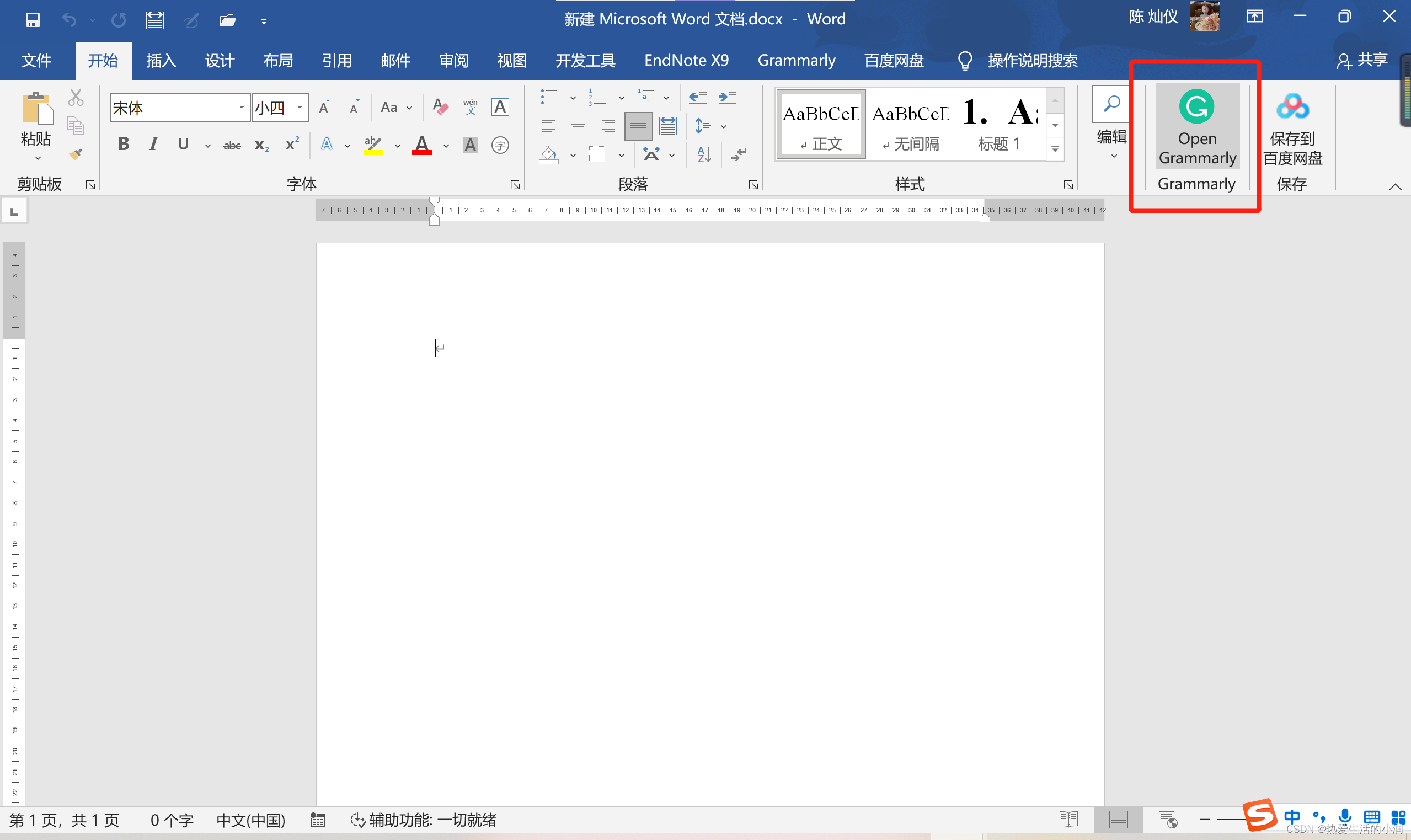Expand the styles gallery more arrow
Viewport: 1411px width, 840px height.
[x=1055, y=149]
